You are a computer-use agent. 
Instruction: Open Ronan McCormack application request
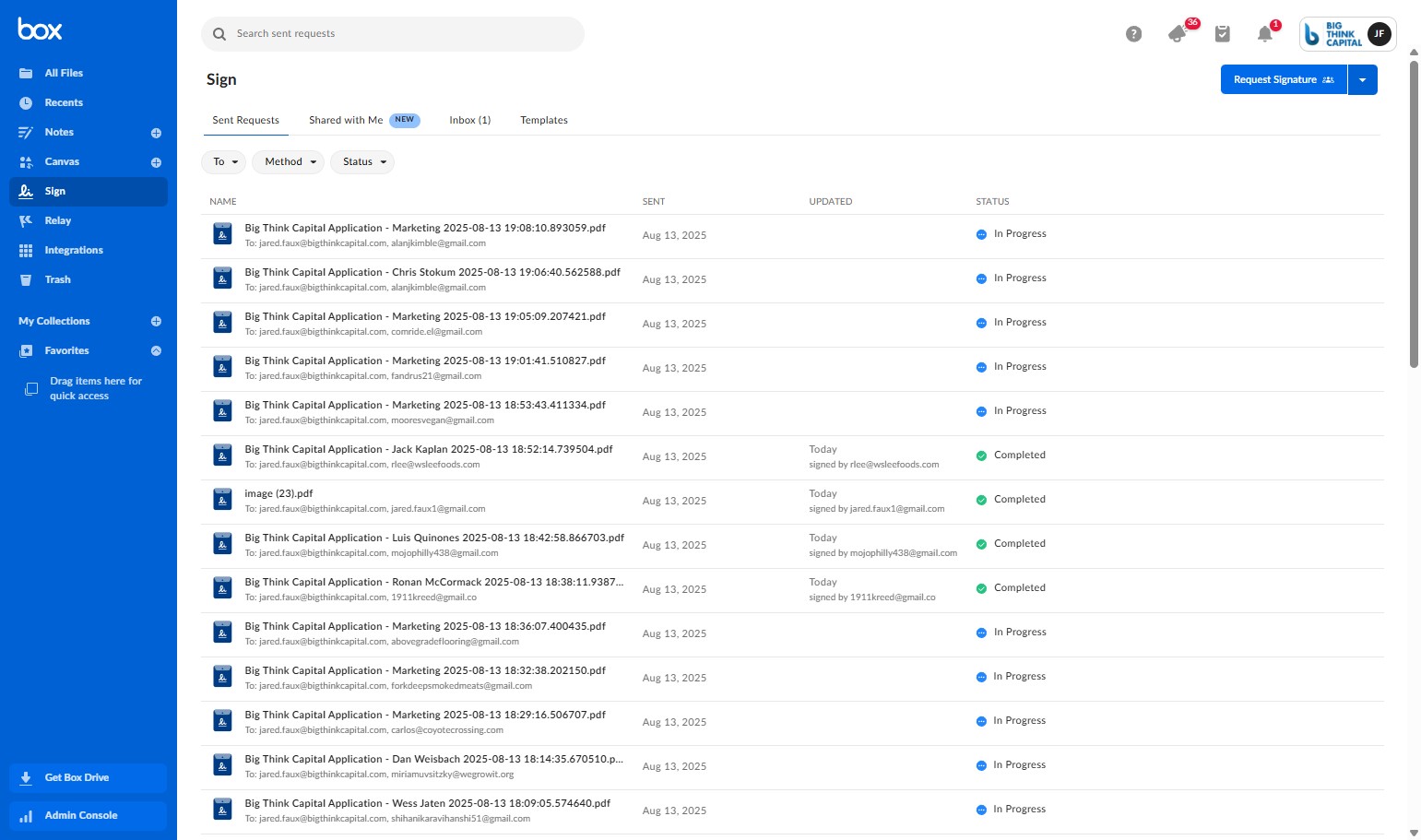coord(434,582)
